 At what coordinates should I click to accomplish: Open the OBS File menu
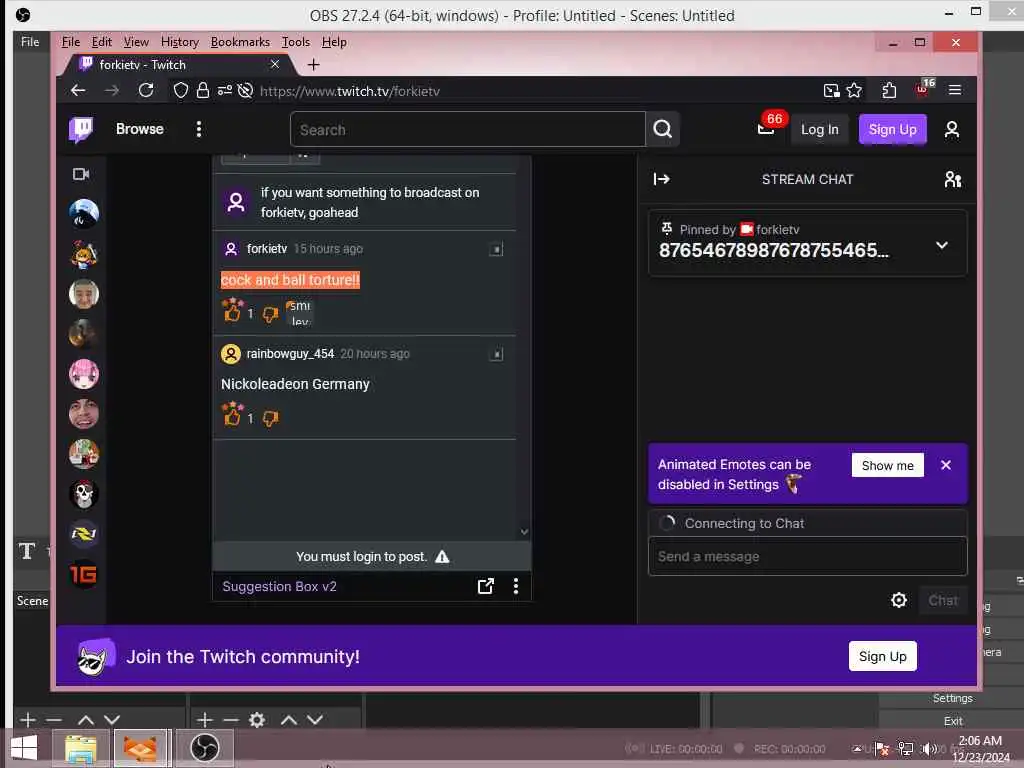point(30,42)
